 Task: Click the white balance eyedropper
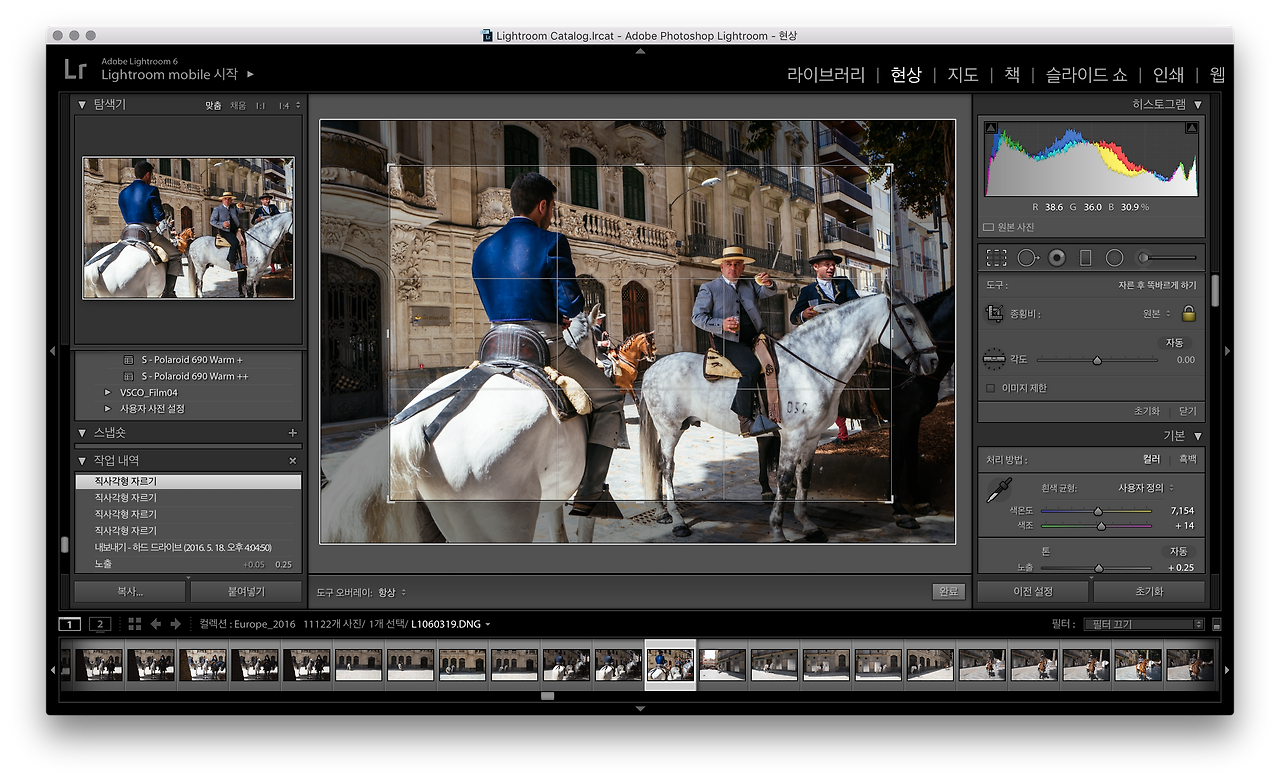pos(999,490)
